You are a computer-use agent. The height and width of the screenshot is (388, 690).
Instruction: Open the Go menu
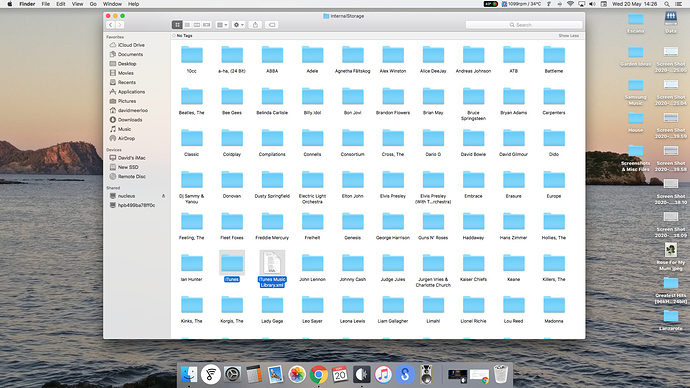pyautogui.click(x=93, y=4)
